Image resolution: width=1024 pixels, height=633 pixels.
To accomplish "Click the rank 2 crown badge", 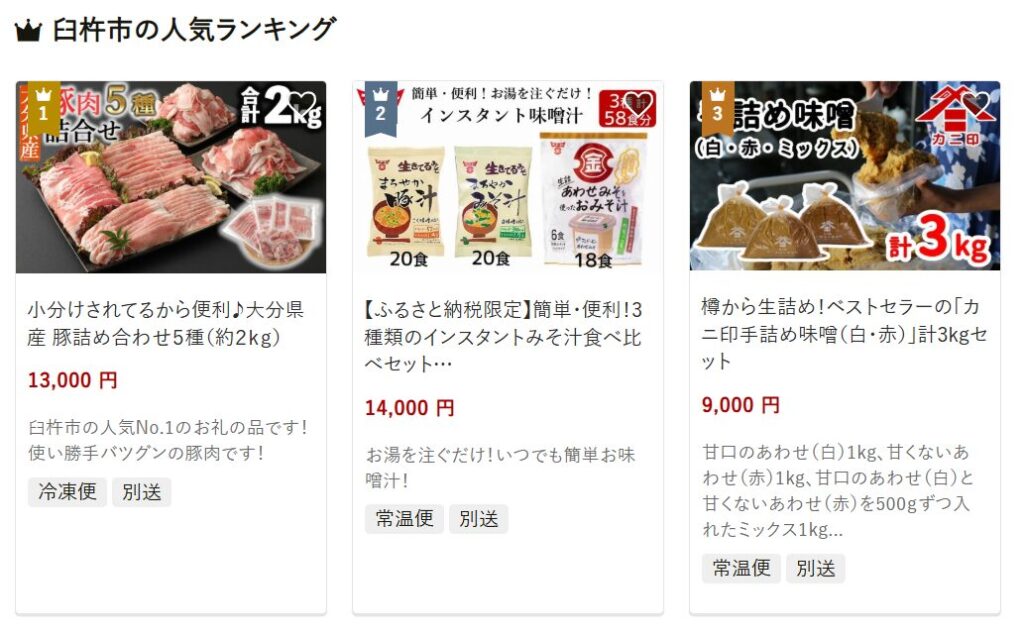I will point(381,108).
